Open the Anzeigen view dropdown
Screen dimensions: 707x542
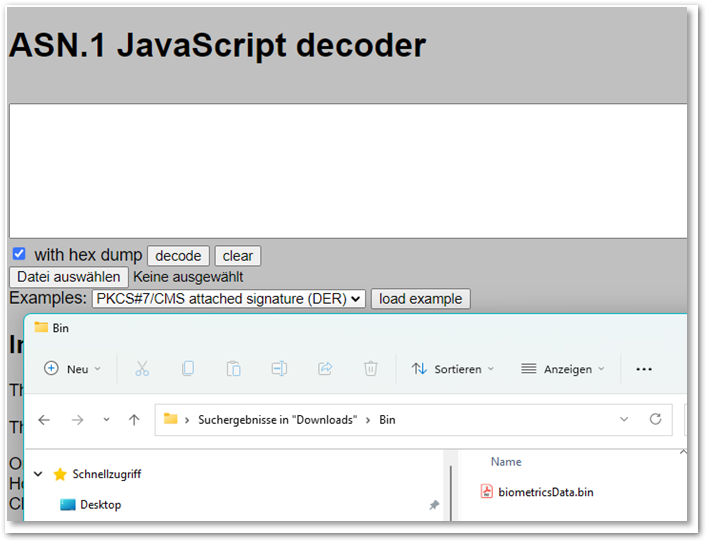(x=563, y=369)
